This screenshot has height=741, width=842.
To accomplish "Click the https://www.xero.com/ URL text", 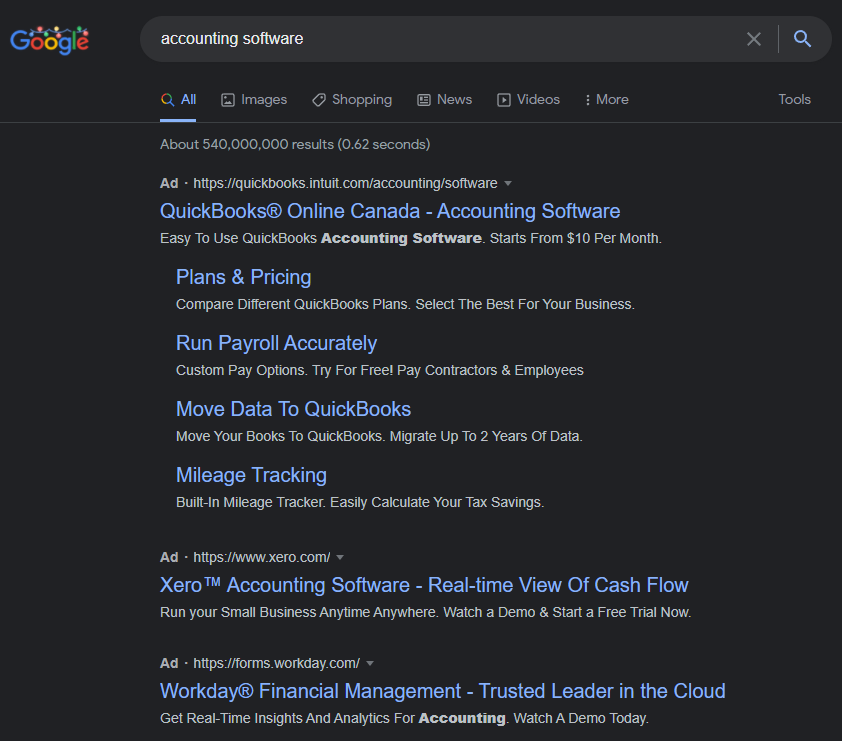I will [x=262, y=557].
